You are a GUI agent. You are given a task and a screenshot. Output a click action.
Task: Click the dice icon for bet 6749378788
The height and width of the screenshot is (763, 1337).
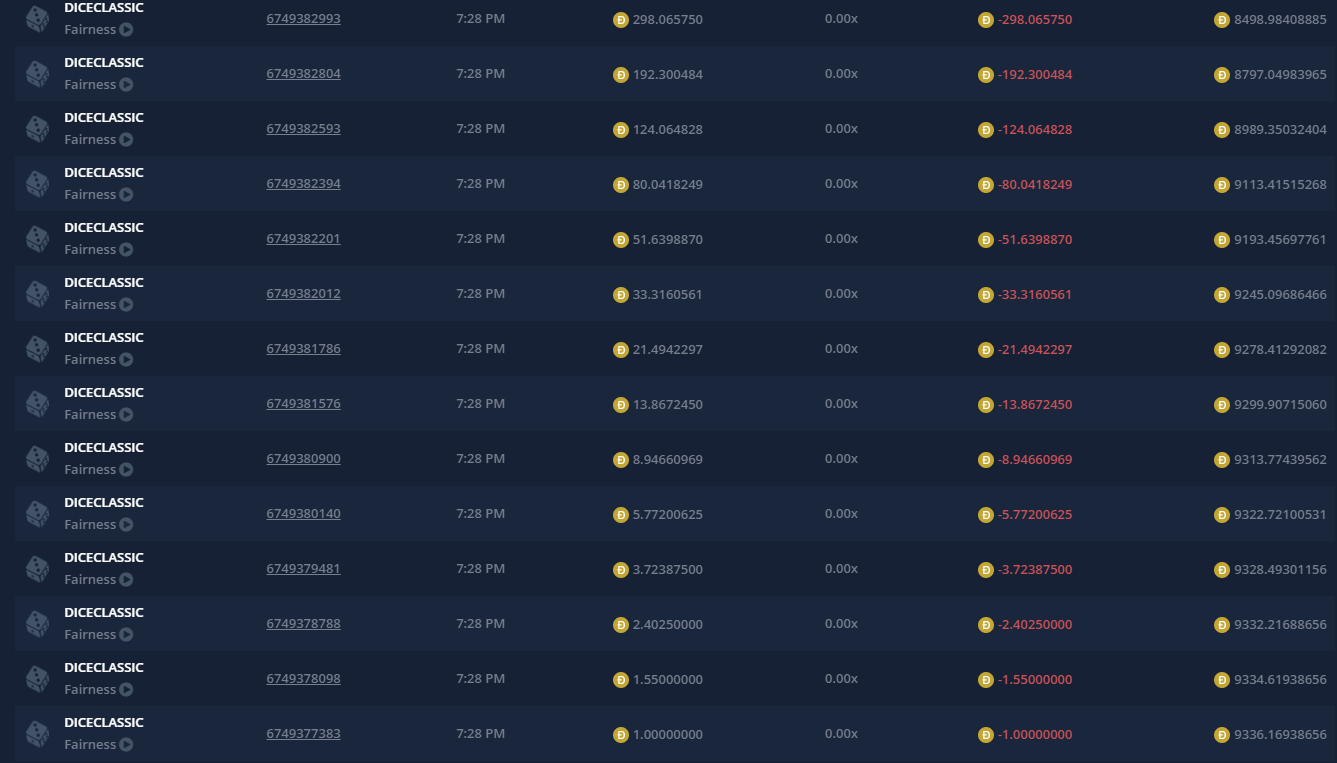click(x=38, y=624)
